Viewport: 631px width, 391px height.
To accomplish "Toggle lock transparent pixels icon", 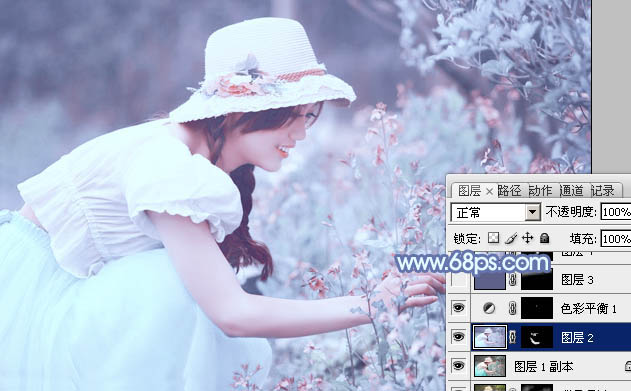I will (493, 238).
